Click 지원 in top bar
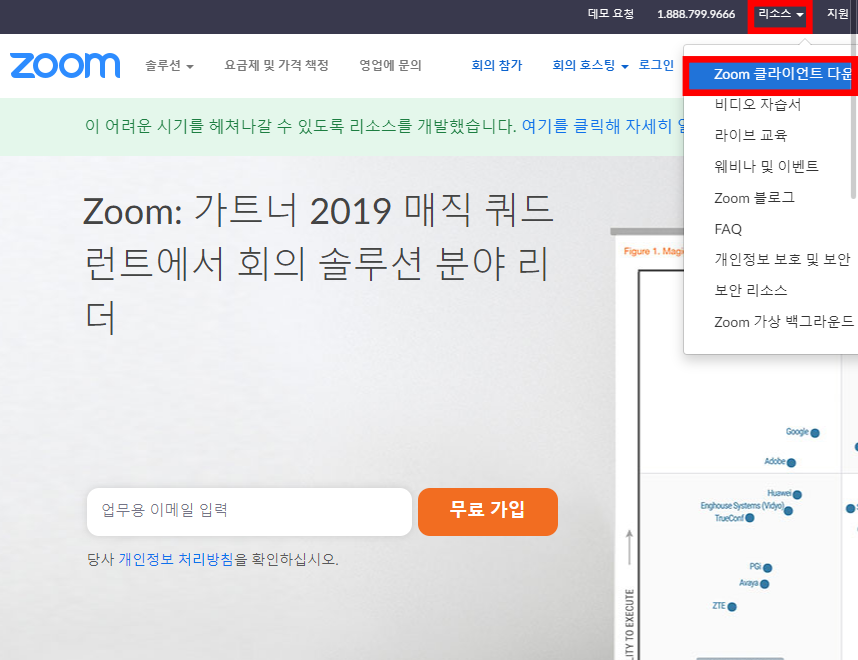Image resolution: width=858 pixels, height=660 pixels. click(x=837, y=14)
